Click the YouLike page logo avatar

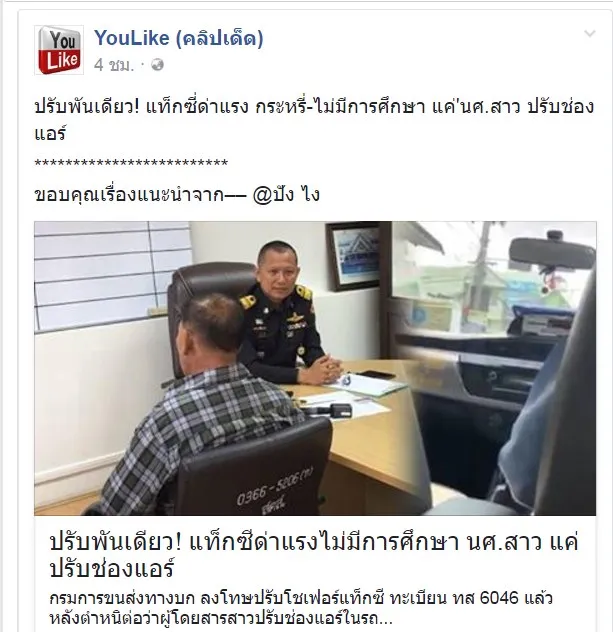click(59, 50)
